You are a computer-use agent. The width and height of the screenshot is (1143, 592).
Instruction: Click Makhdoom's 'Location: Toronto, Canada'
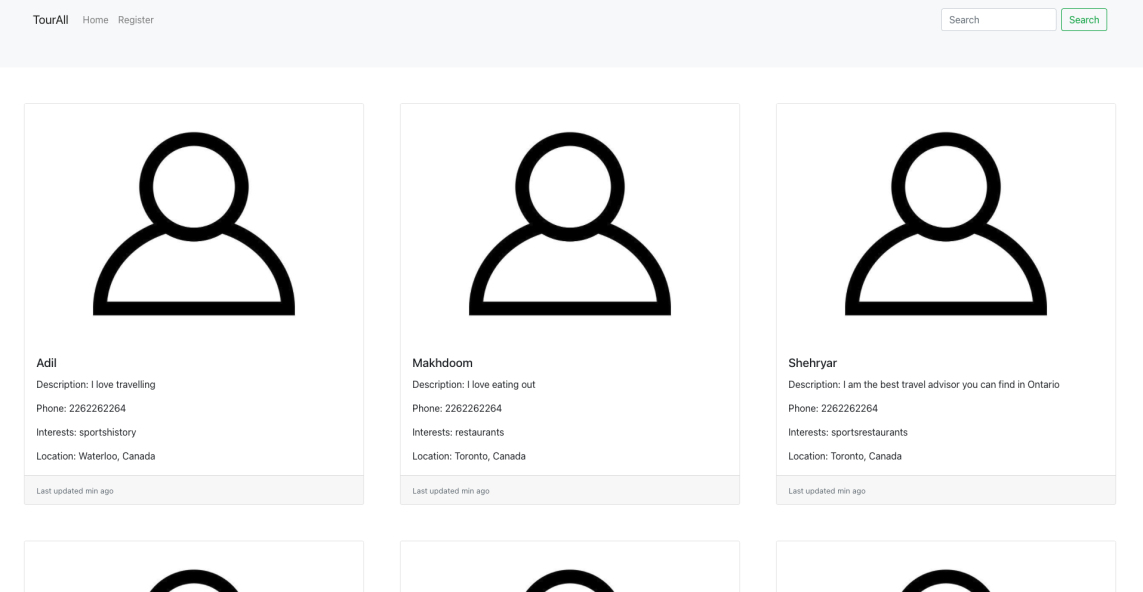(x=469, y=456)
